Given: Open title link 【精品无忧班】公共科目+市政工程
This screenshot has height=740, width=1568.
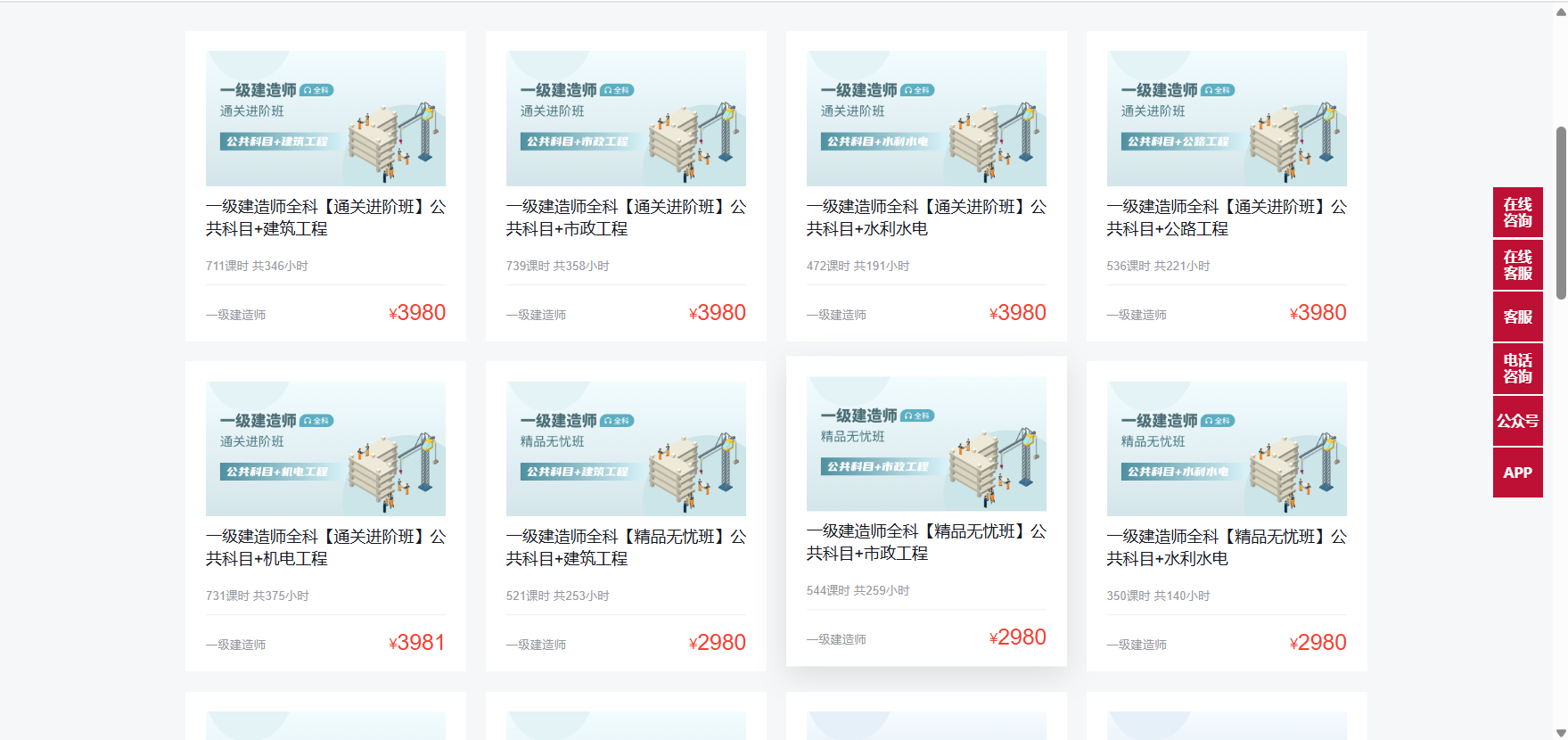Looking at the screenshot, I should tap(926, 542).
